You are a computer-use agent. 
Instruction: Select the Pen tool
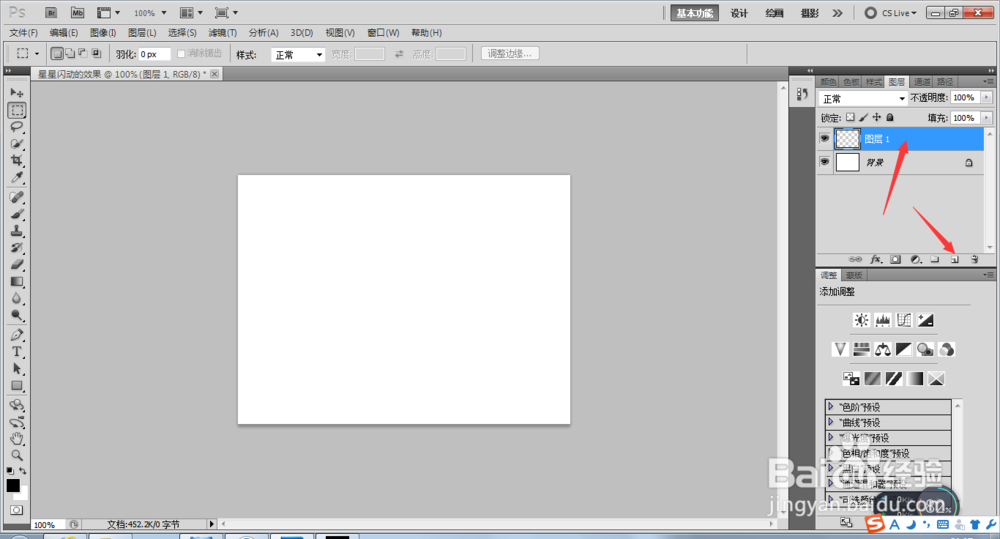[x=17, y=335]
